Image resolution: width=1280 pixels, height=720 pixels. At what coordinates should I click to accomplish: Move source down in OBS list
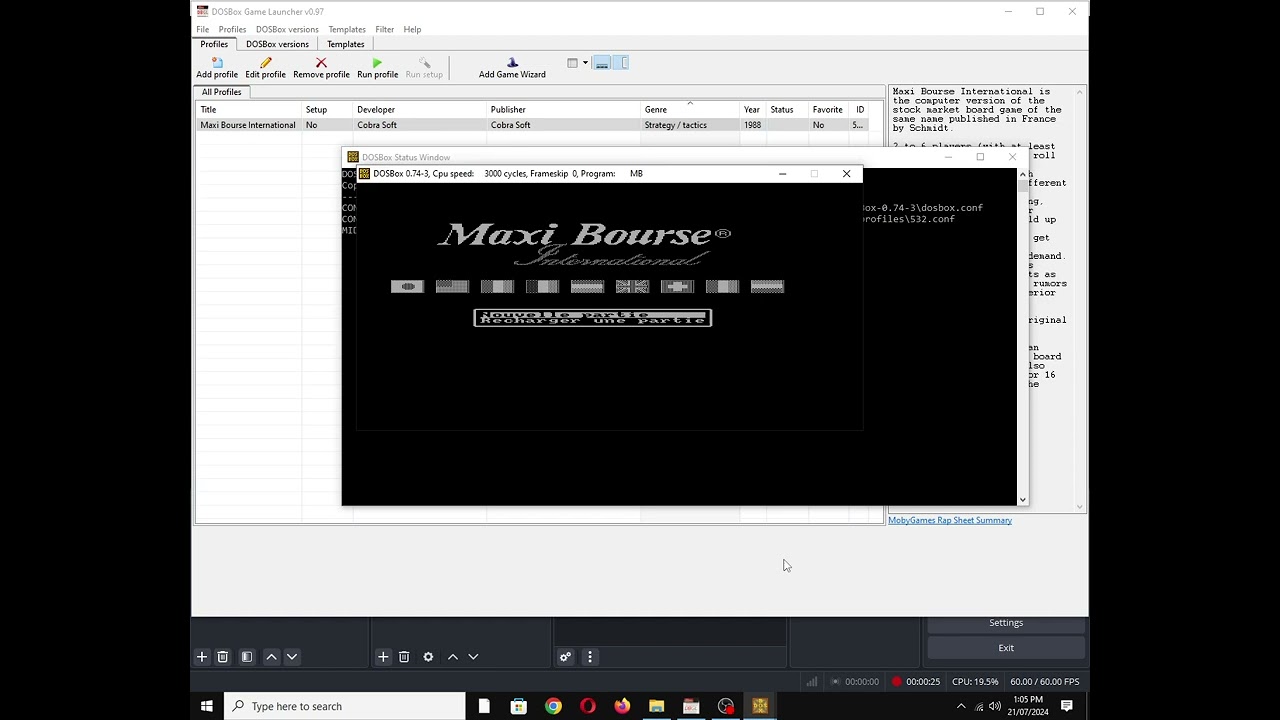coord(473,657)
